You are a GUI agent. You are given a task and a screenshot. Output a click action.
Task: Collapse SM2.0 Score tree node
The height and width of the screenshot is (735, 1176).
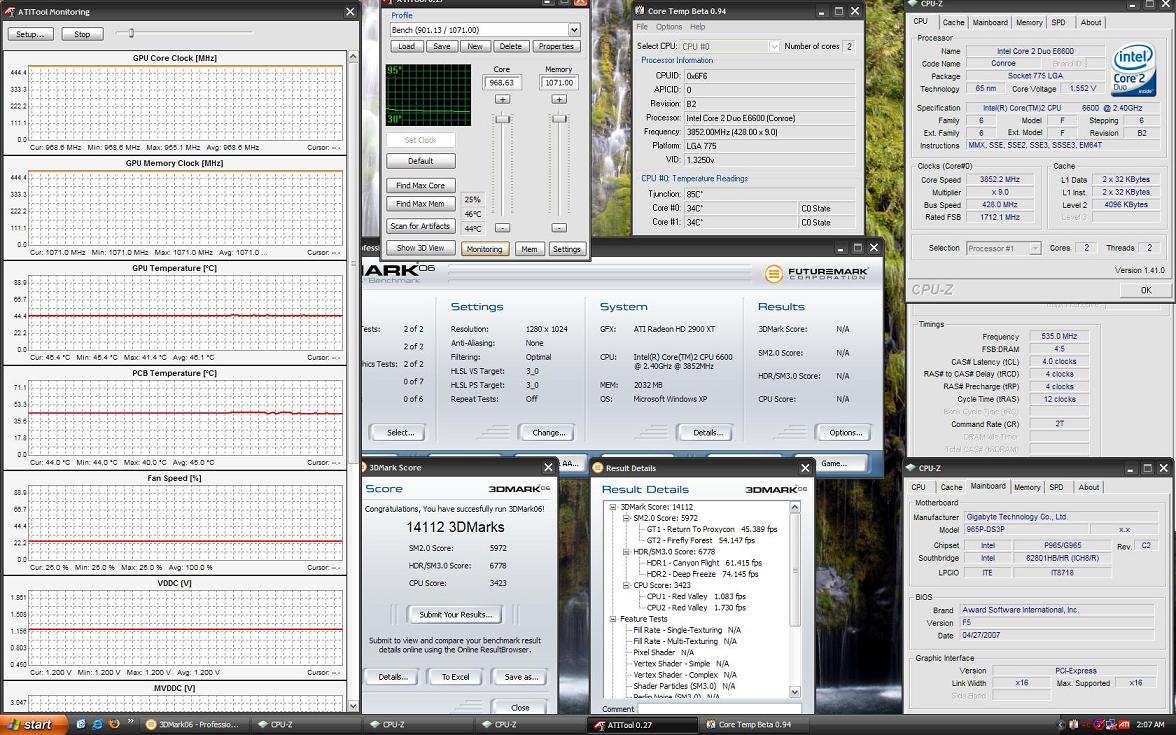(x=626, y=518)
